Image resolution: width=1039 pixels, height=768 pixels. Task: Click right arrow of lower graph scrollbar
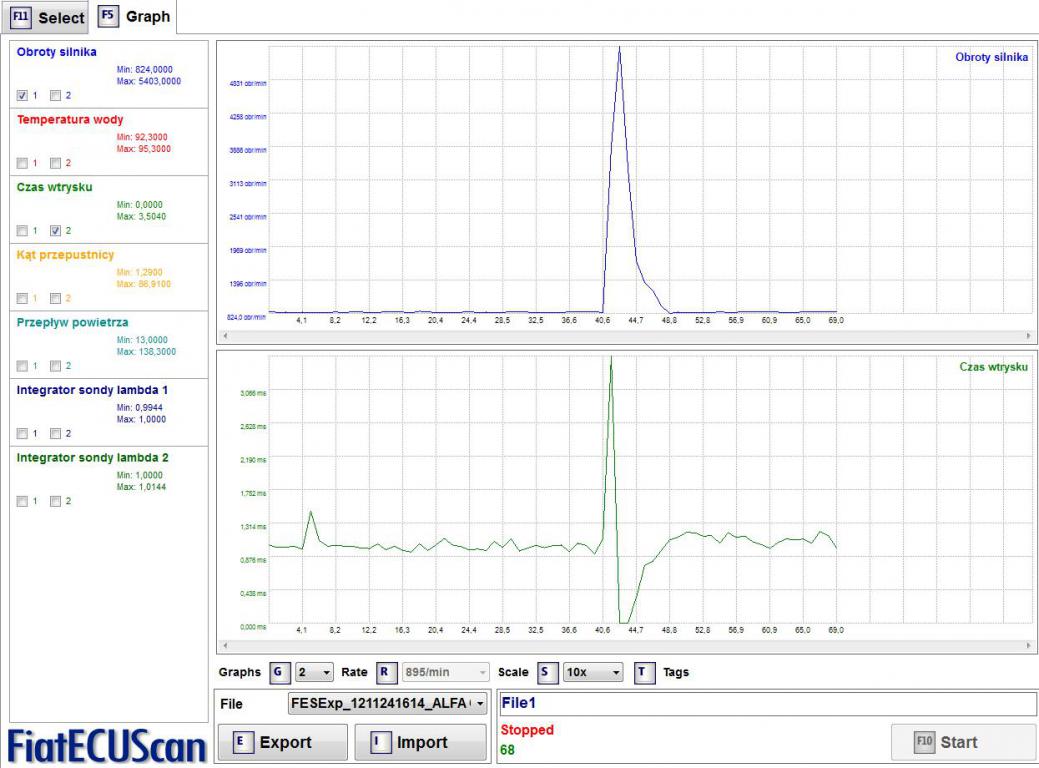[x=1028, y=645]
